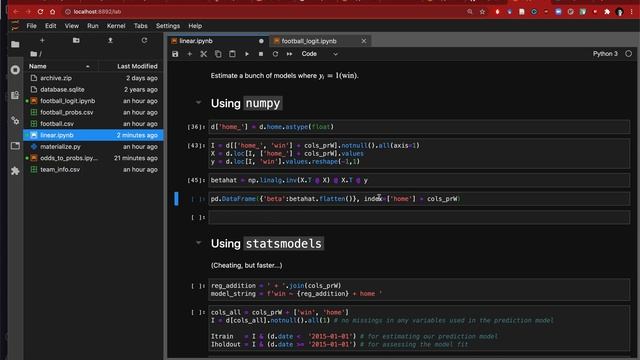Viewport: 640px width, 360px height.
Task: Select odds_to_probs.ipynb in file list
Action: point(93,158)
